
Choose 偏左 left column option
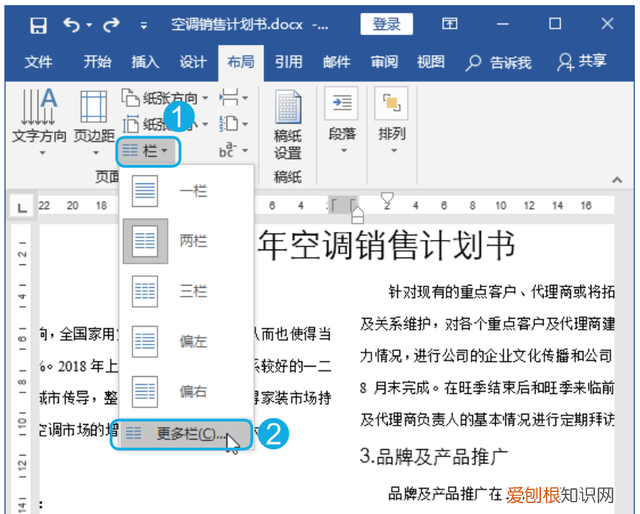point(187,341)
